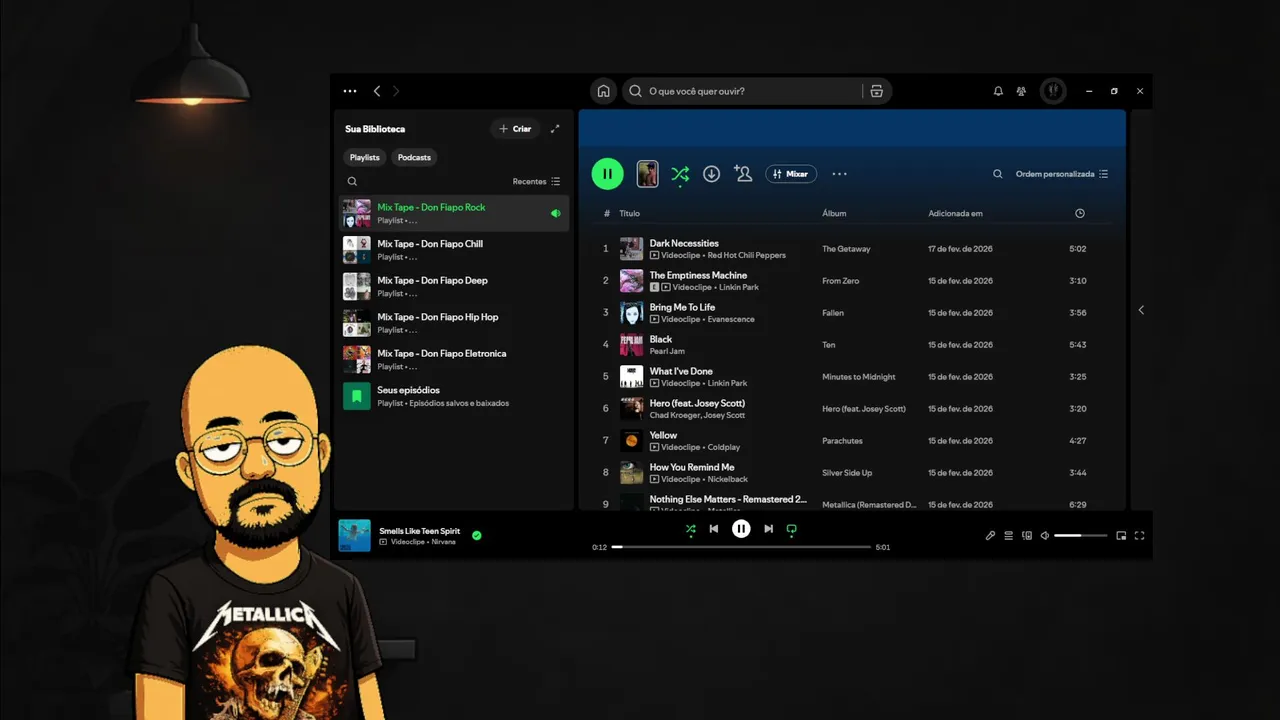Sort by the Adicionada em column header
The width and height of the screenshot is (1280, 720).
coord(955,213)
